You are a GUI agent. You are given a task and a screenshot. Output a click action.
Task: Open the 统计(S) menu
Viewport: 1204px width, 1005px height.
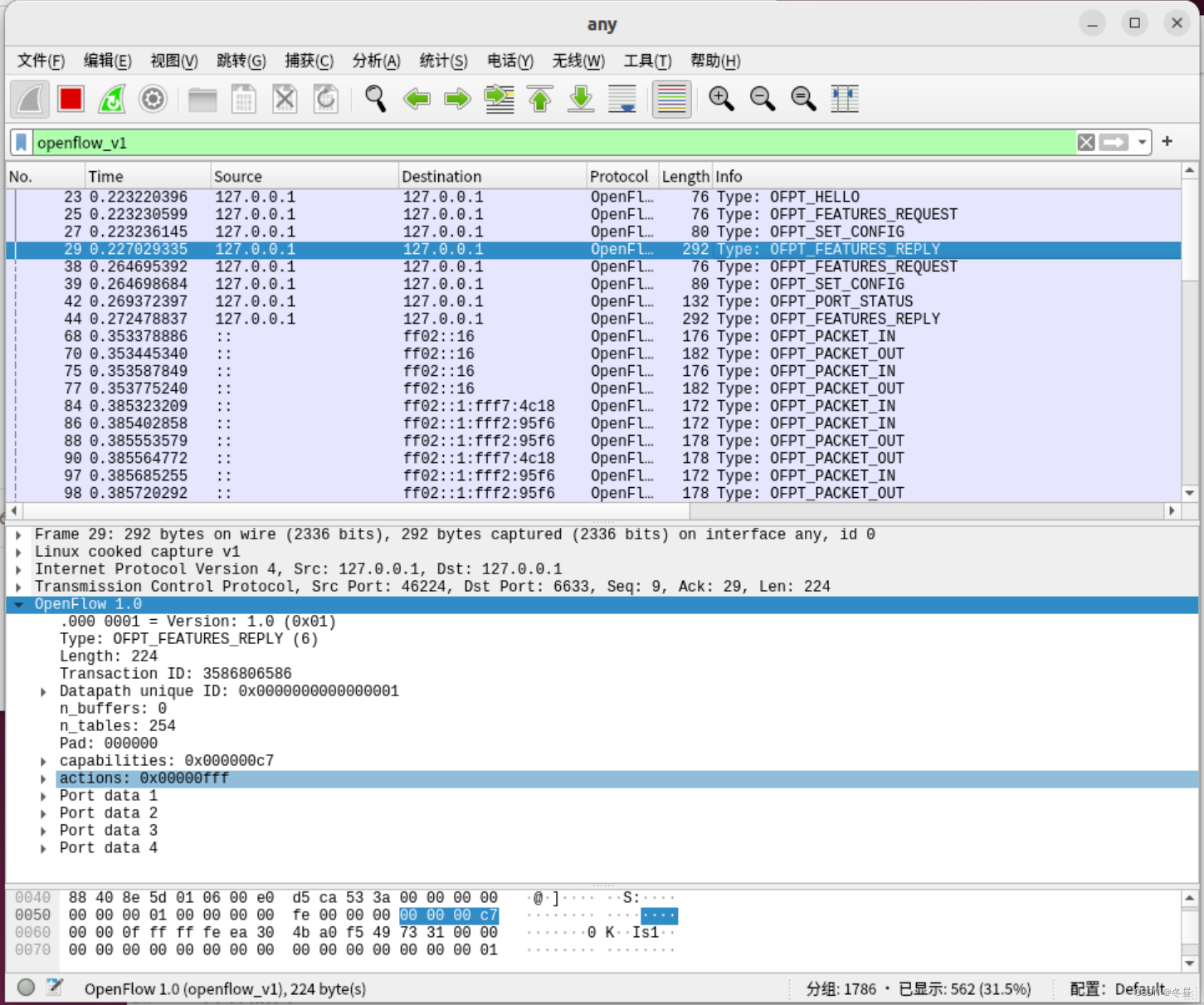pyautogui.click(x=443, y=61)
